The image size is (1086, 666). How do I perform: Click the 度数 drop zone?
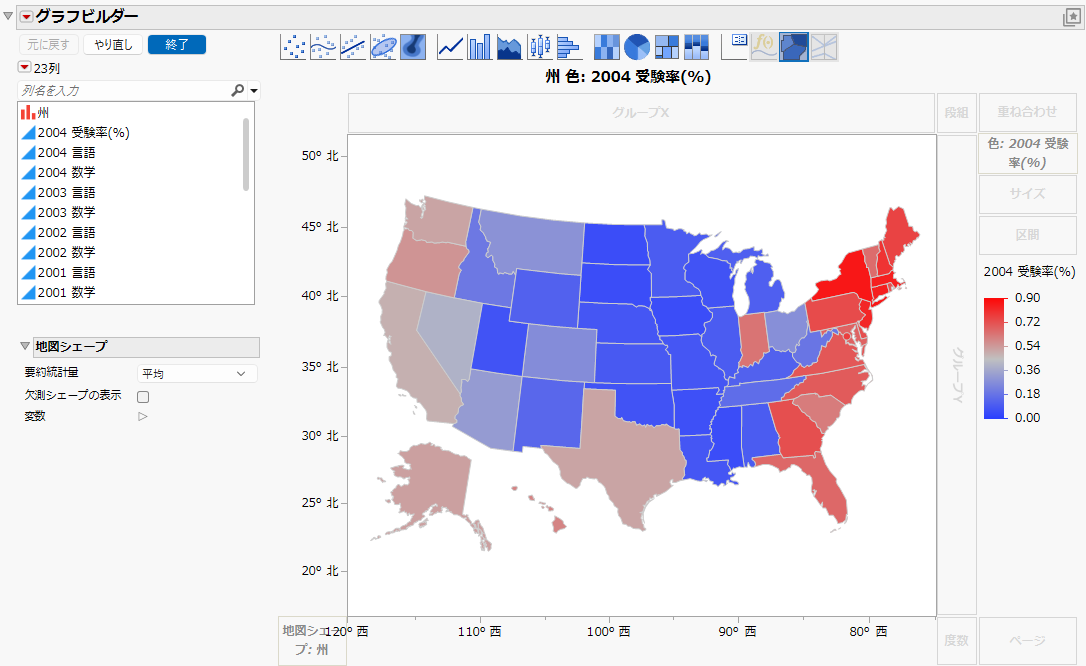pos(956,640)
